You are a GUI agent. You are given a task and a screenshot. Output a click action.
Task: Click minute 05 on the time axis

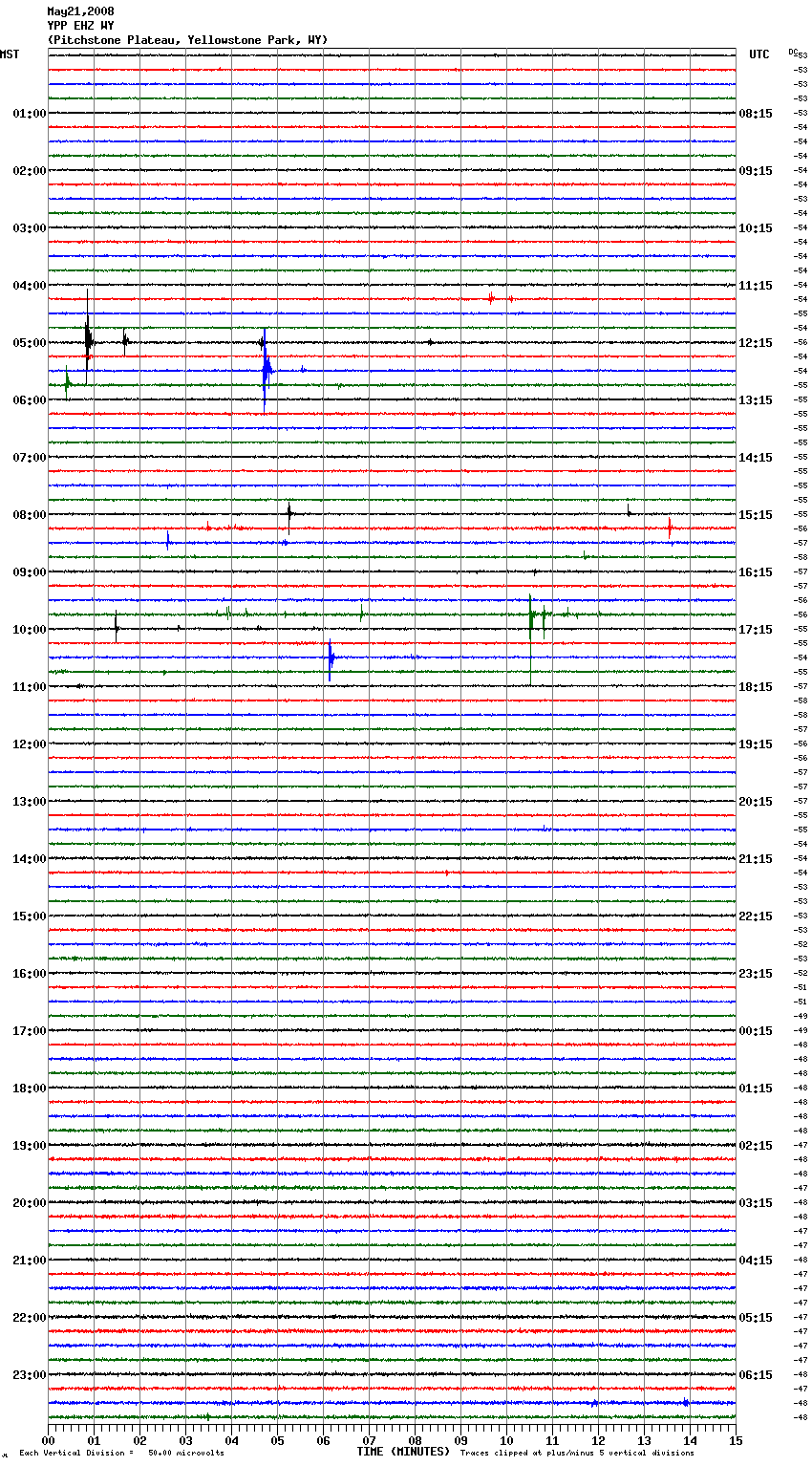[277, 1440]
